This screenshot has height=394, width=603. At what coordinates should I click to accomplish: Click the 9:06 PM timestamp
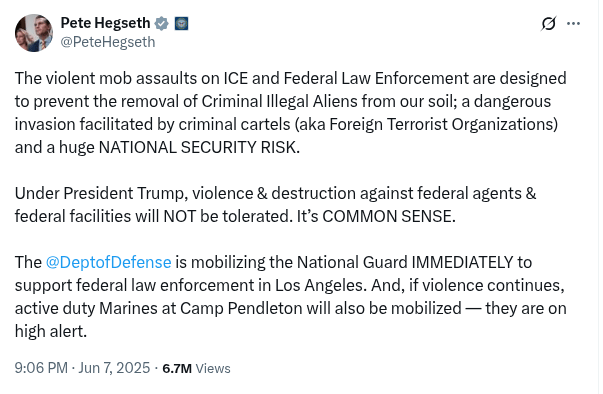pyautogui.click(x=41, y=368)
